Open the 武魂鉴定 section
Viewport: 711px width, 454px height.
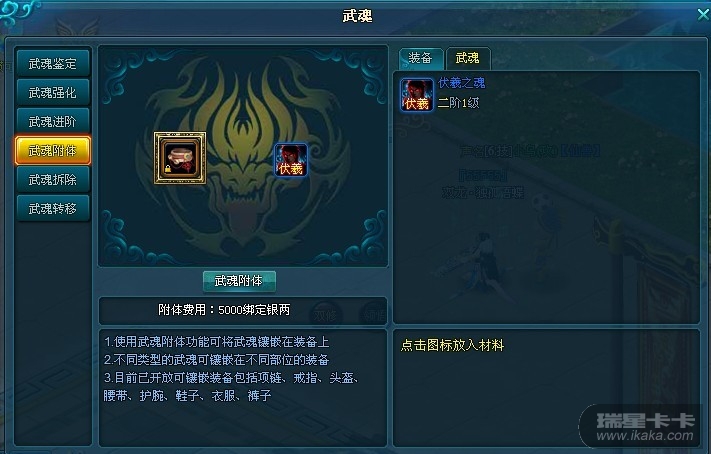53,63
